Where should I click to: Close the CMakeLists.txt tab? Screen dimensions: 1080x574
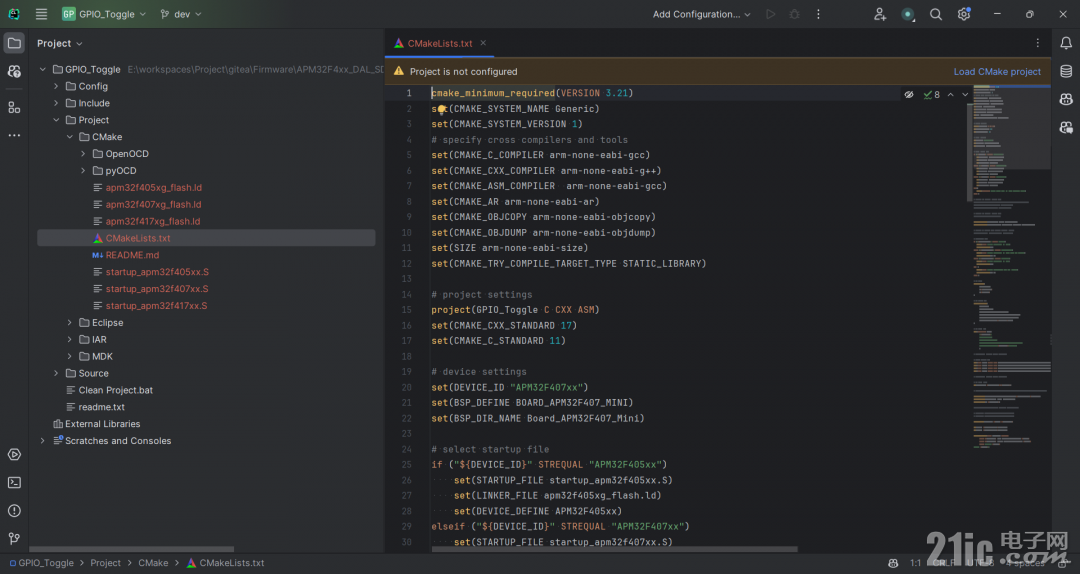click(483, 43)
